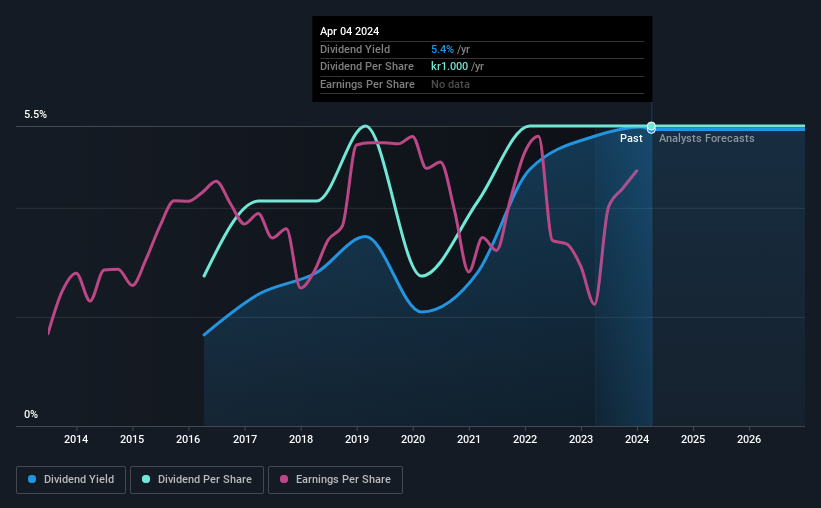Click the Dividend Per Share tooltip row label
The height and width of the screenshot is (508, 821).
tap(367, 67)
